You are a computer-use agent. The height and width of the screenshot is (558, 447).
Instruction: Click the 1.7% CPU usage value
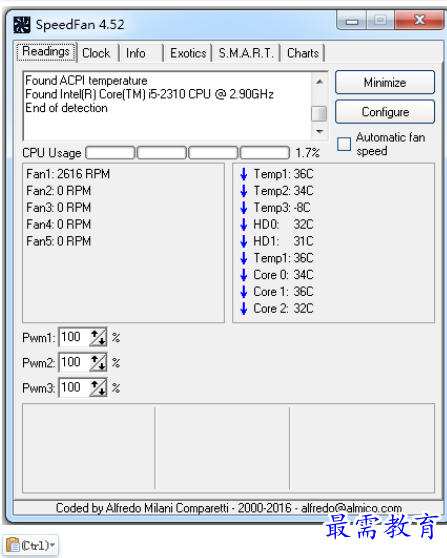[307, 153]
